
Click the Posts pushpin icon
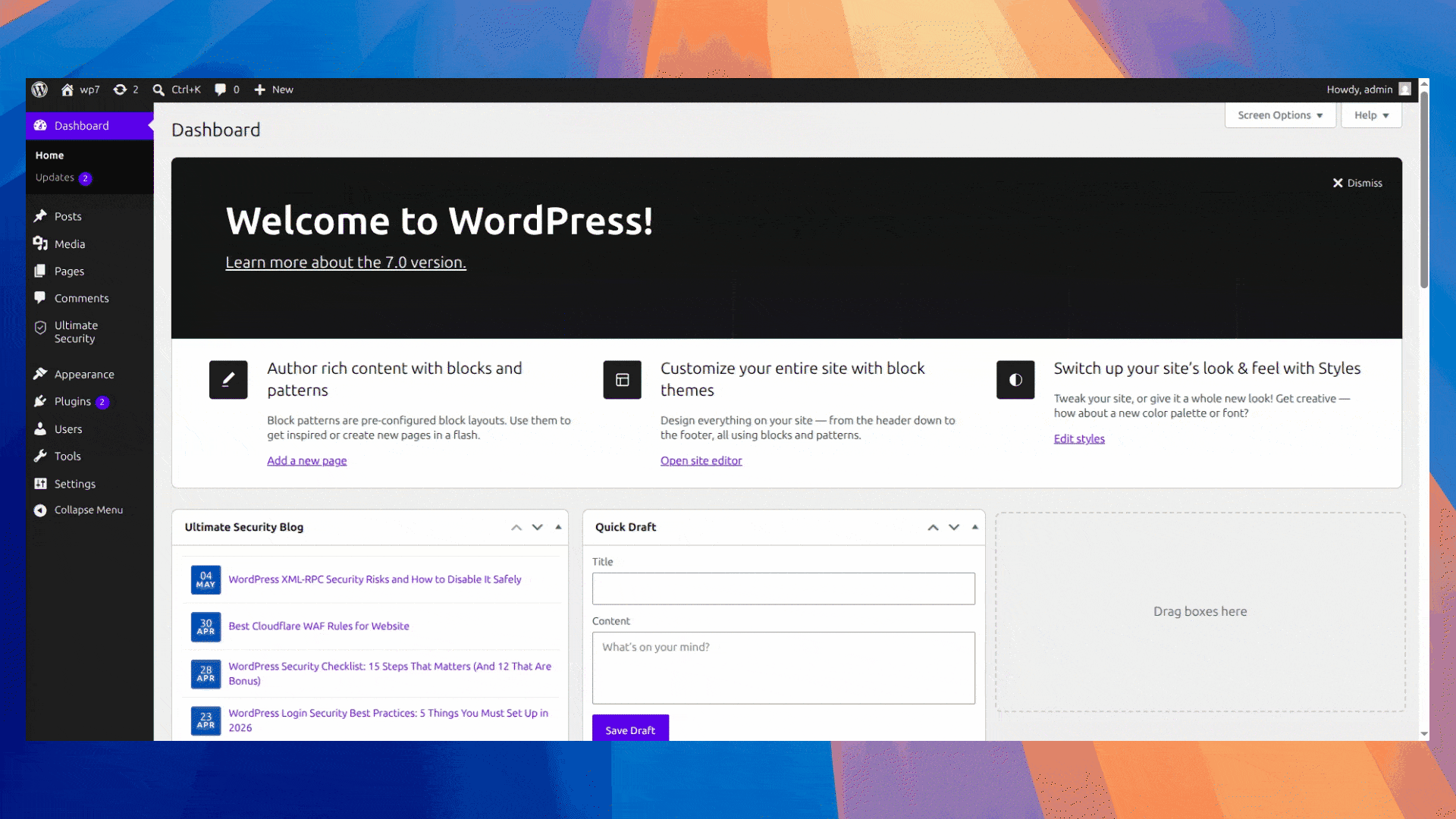point(40,216)
